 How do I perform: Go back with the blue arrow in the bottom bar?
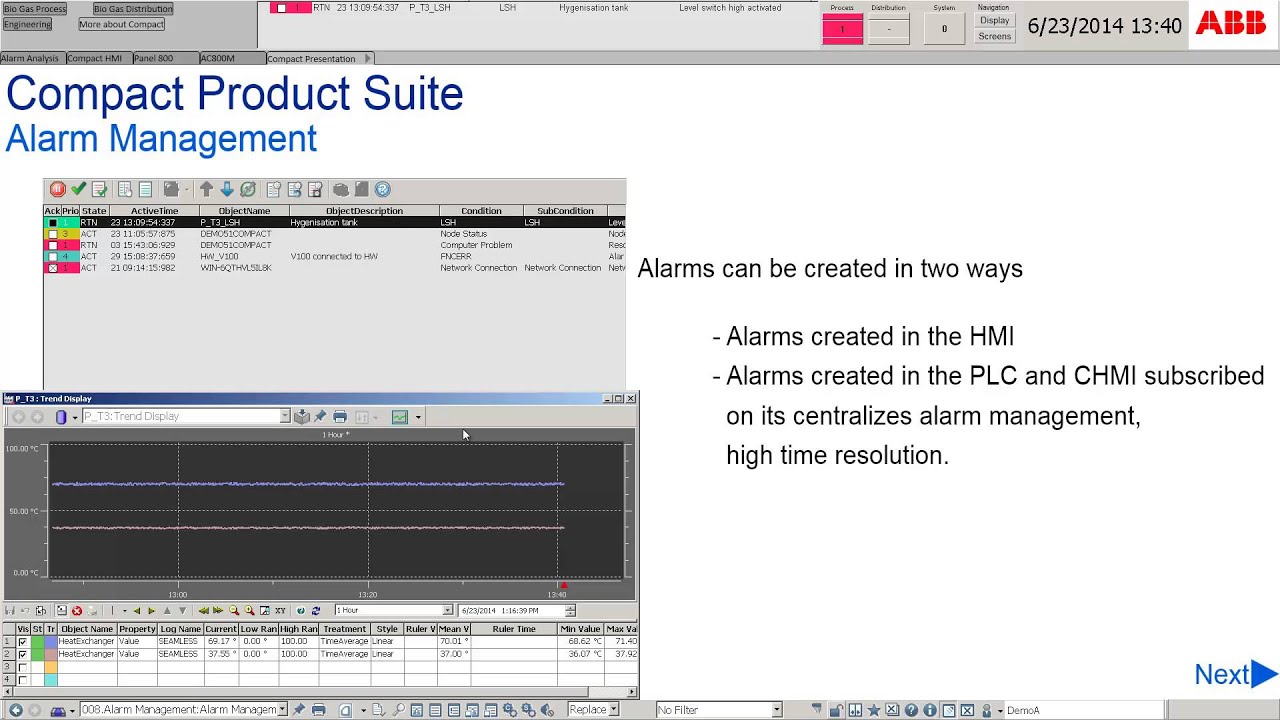pos(15,710)
